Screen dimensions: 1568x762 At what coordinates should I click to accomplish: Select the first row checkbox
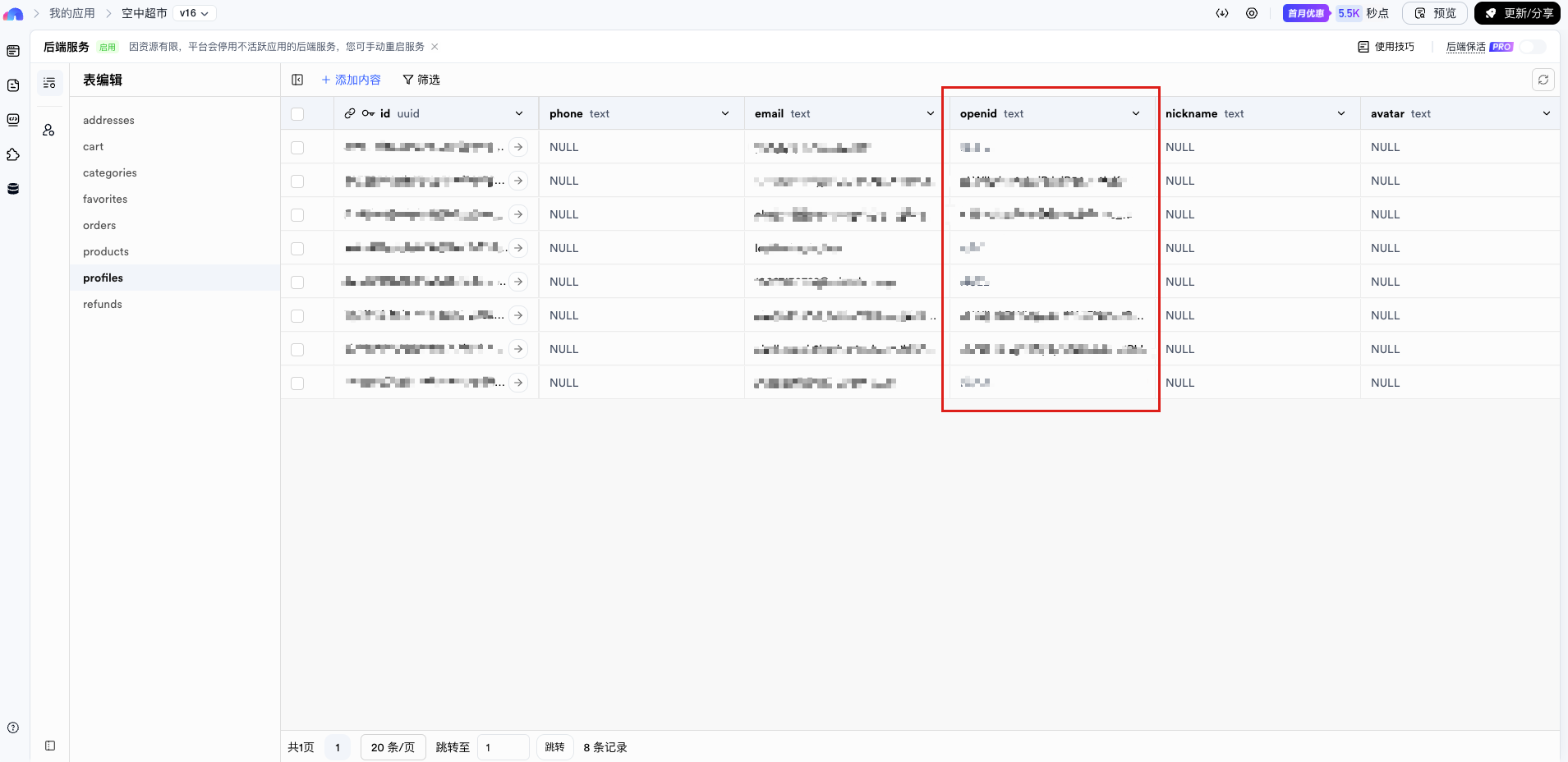pyautogui.click(x=297, y=148)
